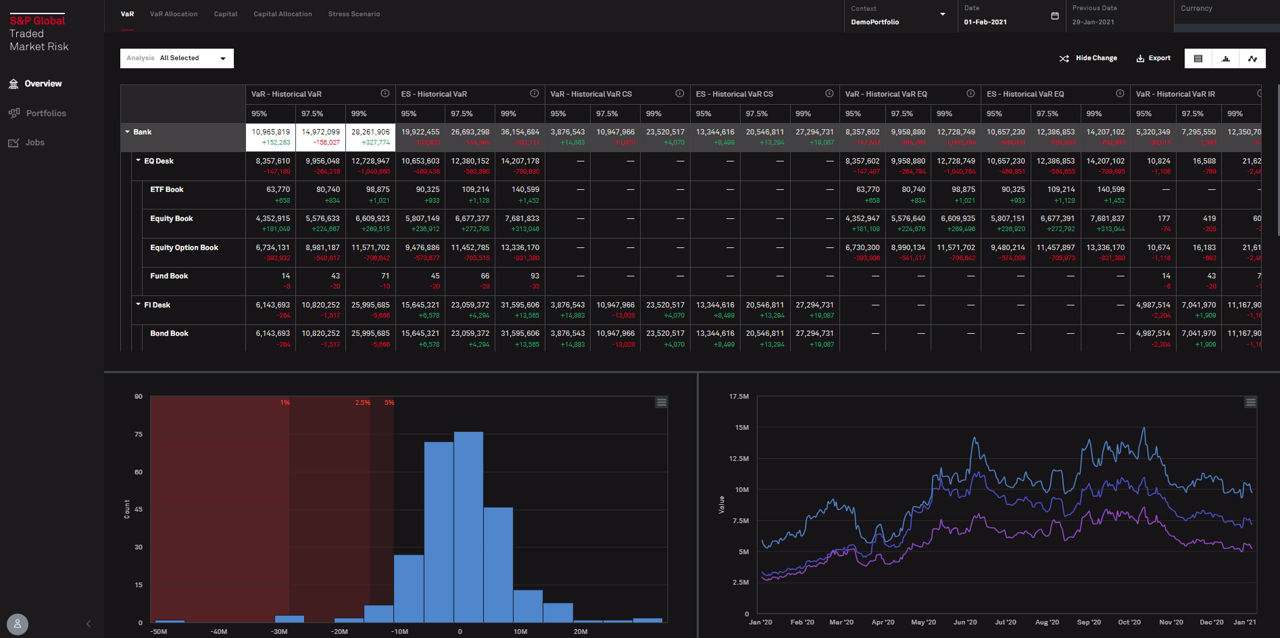This screenshot has width=1280, height=638.
Task: Select the ETF Book row label
Action: [167, 189]
